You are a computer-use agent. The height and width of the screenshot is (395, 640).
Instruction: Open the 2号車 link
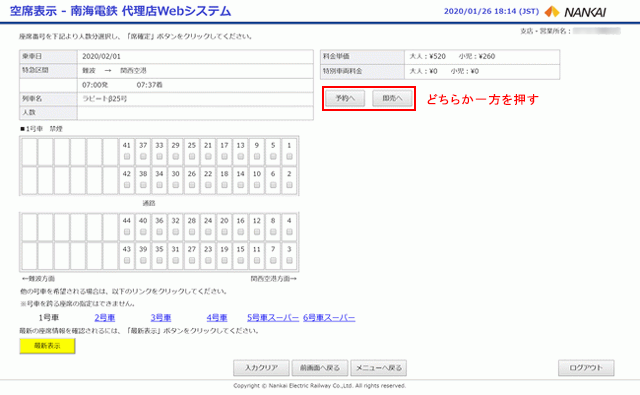105,318
